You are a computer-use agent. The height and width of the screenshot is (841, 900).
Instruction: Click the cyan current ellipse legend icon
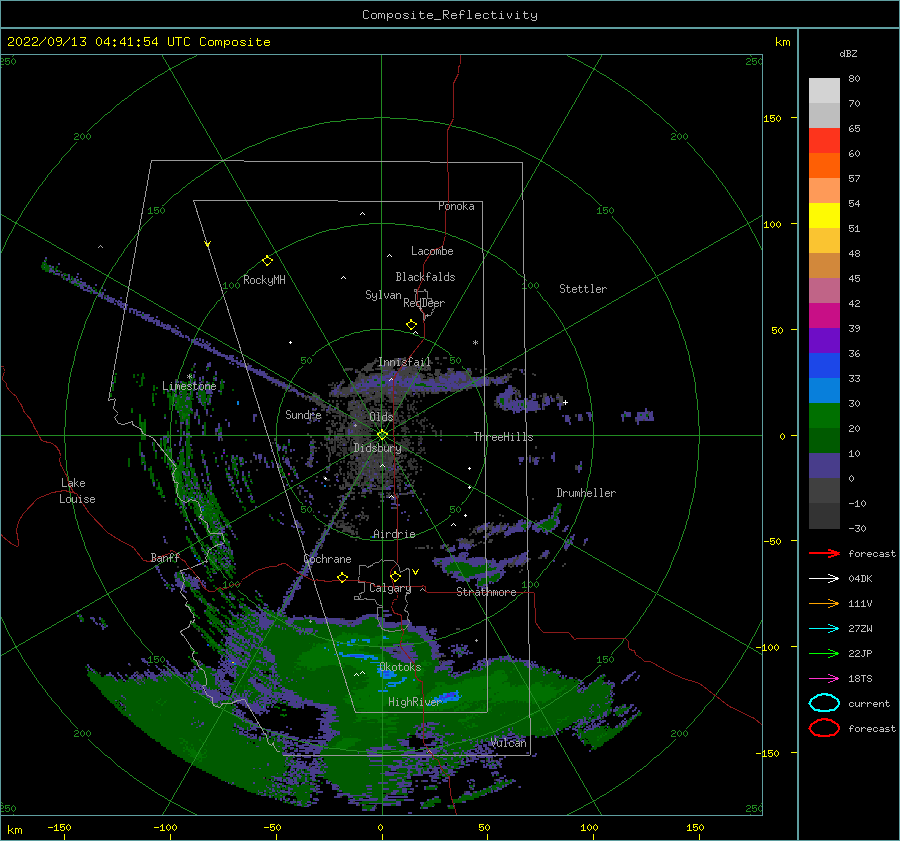(824, 703)
